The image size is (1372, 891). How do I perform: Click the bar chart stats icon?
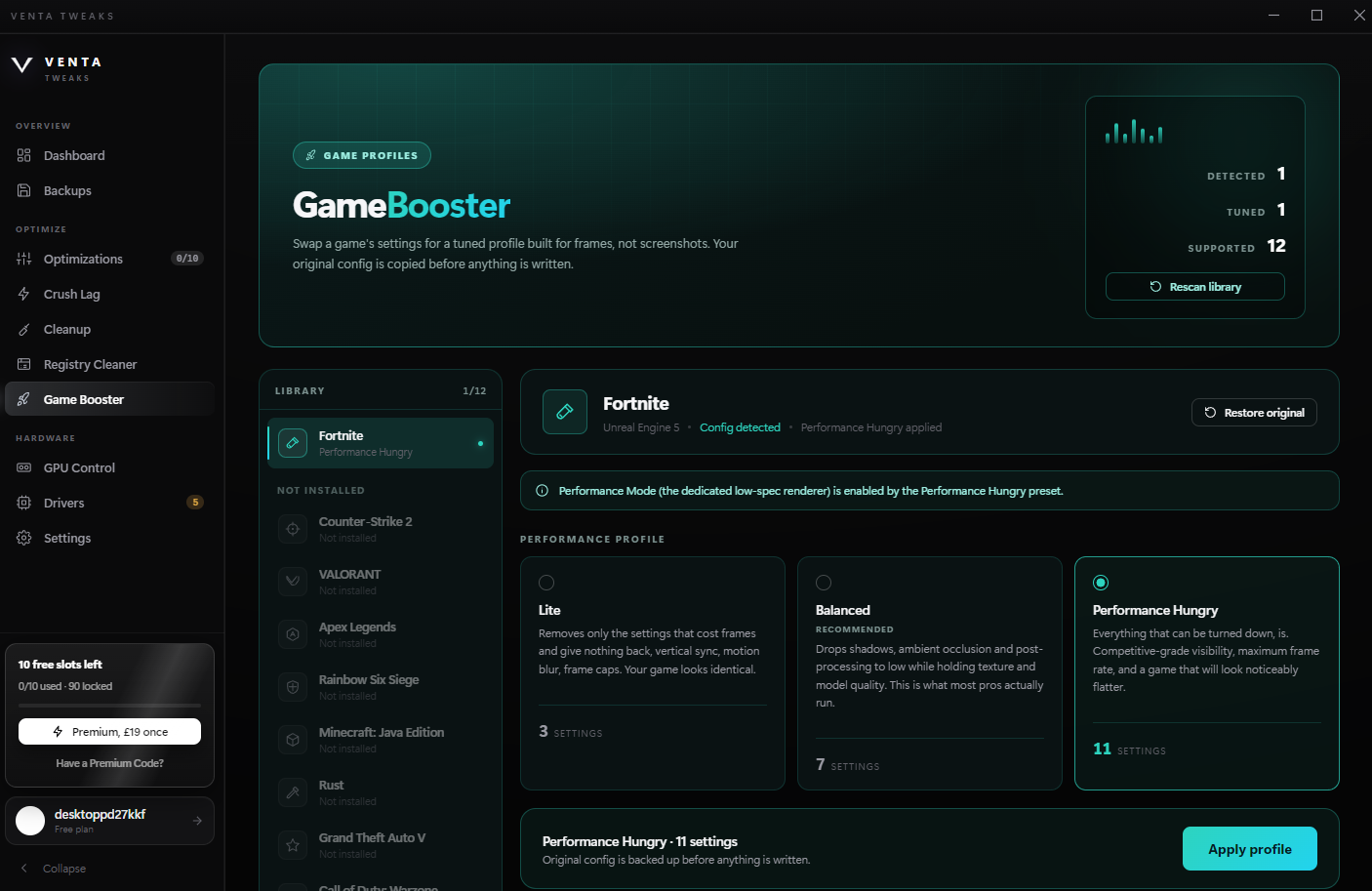click(1134, 131)
